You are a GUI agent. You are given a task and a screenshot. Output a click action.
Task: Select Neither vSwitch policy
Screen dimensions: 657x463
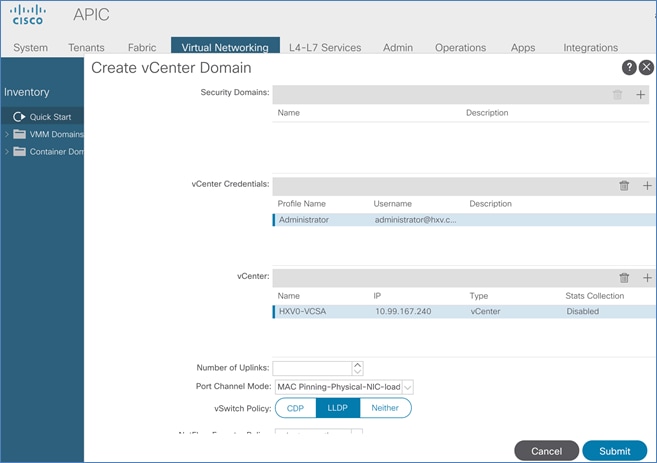pos(384,408)
